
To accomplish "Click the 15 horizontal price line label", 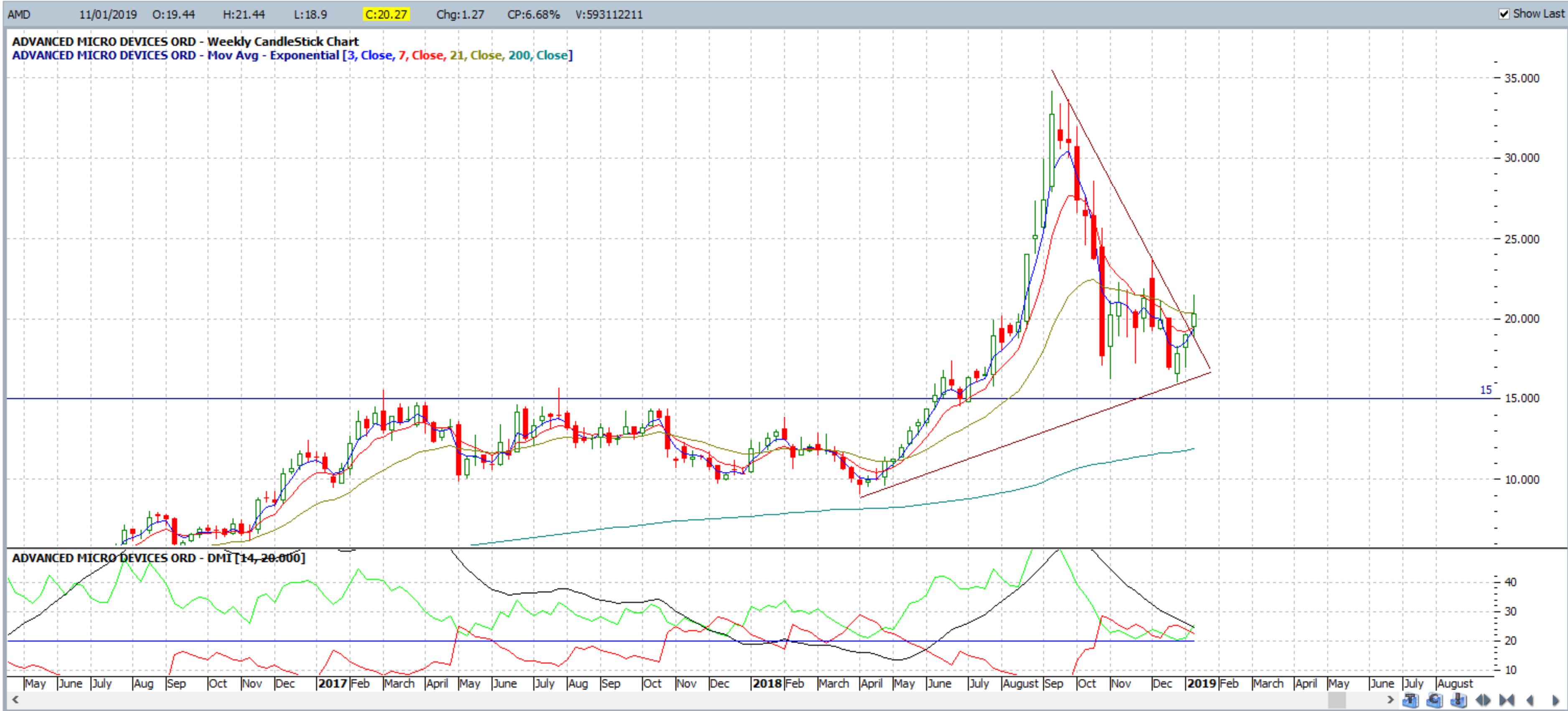I will pyautogui.click(x=1486, y=390).
